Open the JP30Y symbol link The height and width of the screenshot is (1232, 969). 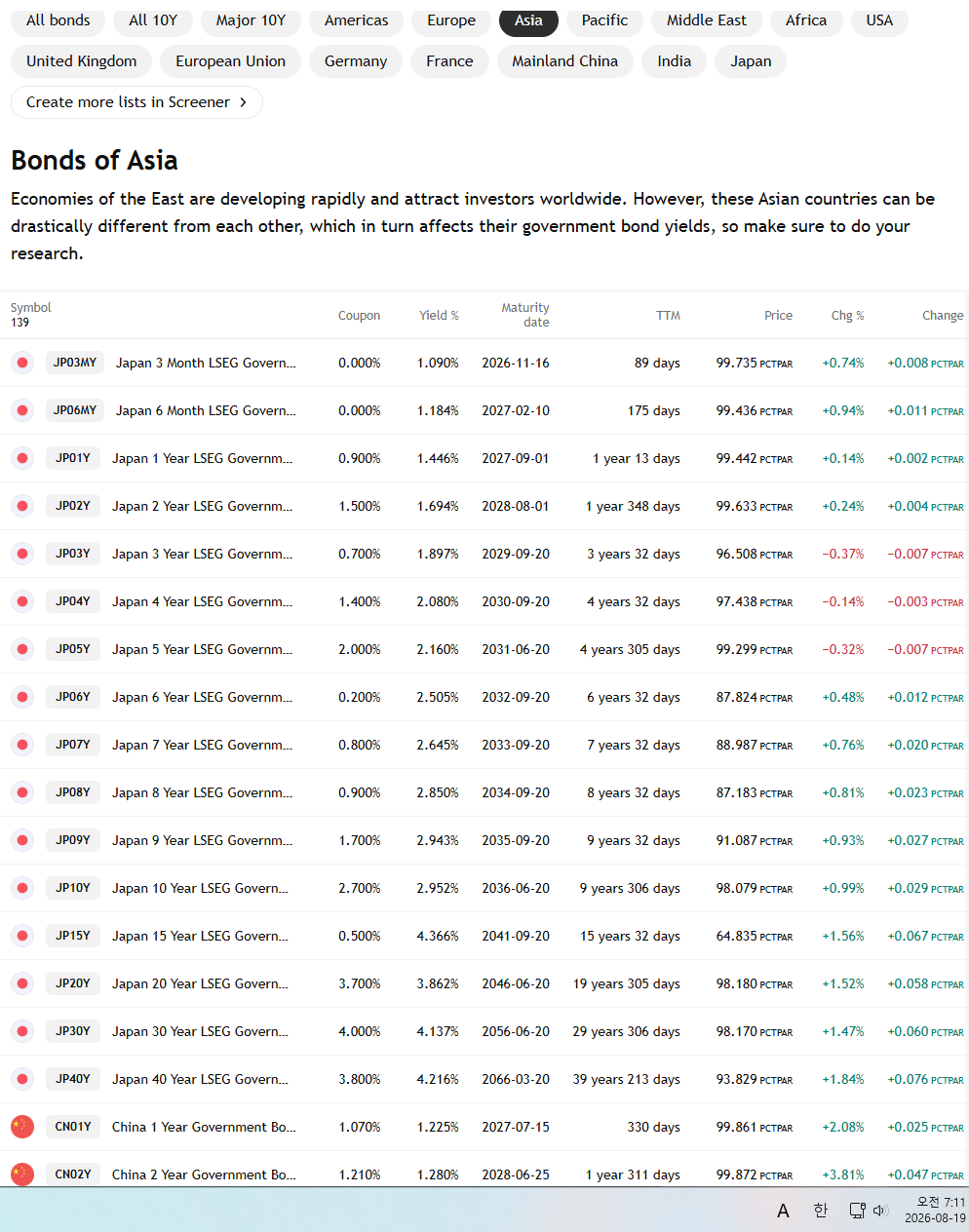pyautogui.click(x=73, y=1031)
